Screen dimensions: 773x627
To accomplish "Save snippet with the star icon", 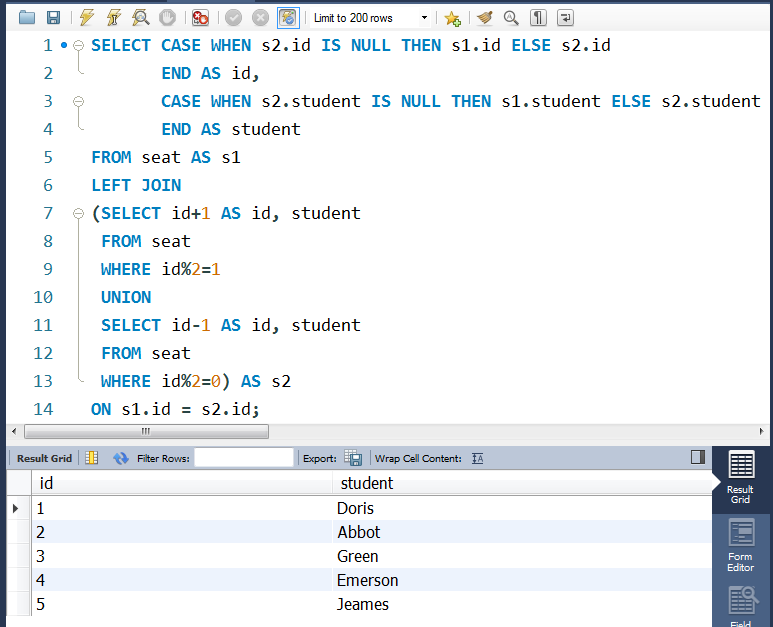I will tap(452, 18).
